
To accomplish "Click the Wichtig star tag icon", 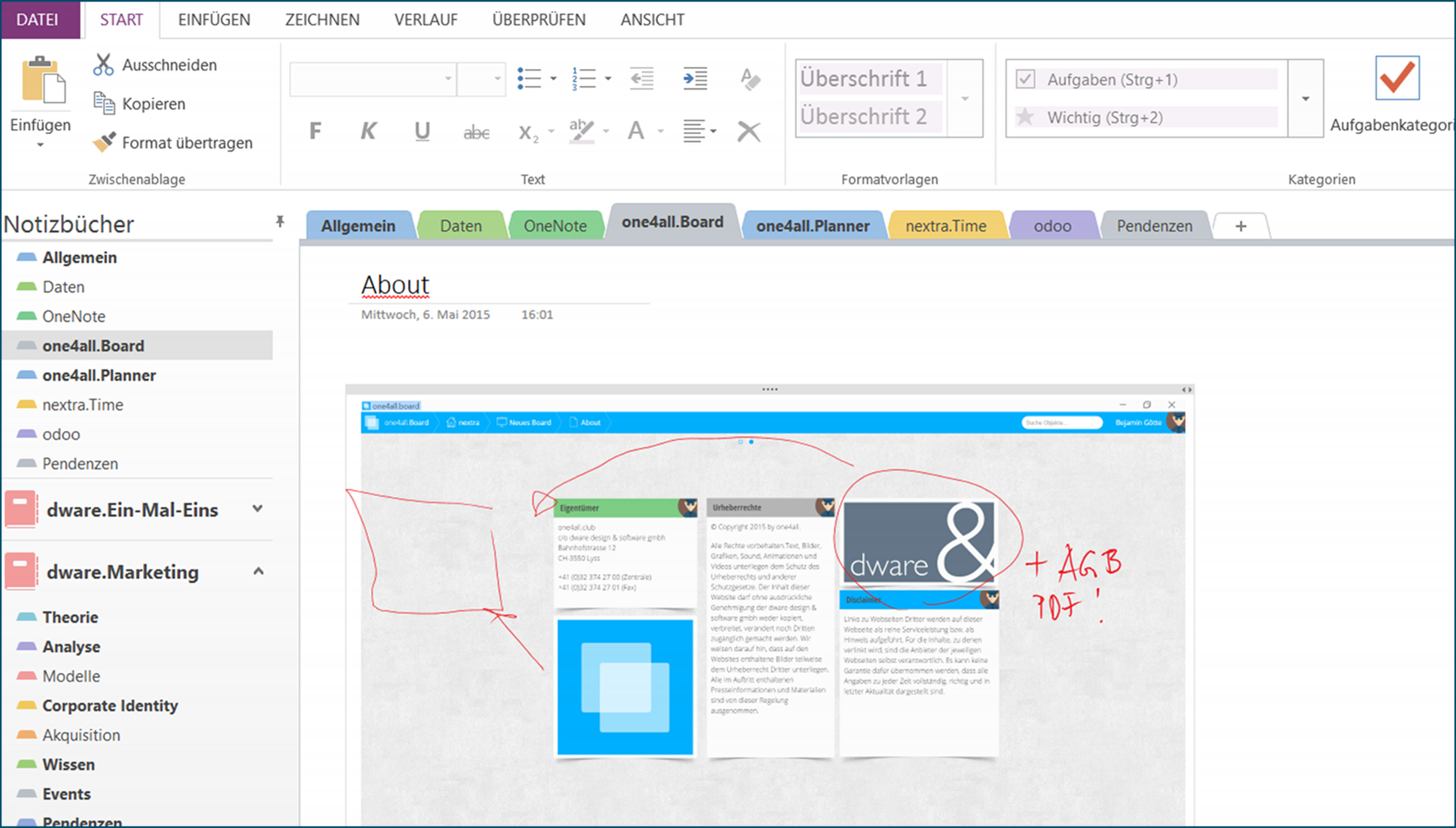I will 1025,117.
